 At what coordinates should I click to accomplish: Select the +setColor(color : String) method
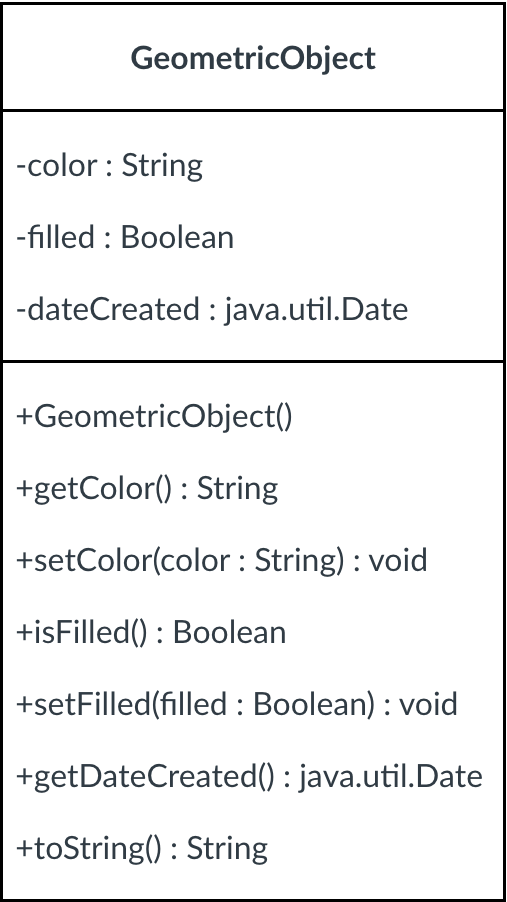pyautogui.click(x=222, y=560)
